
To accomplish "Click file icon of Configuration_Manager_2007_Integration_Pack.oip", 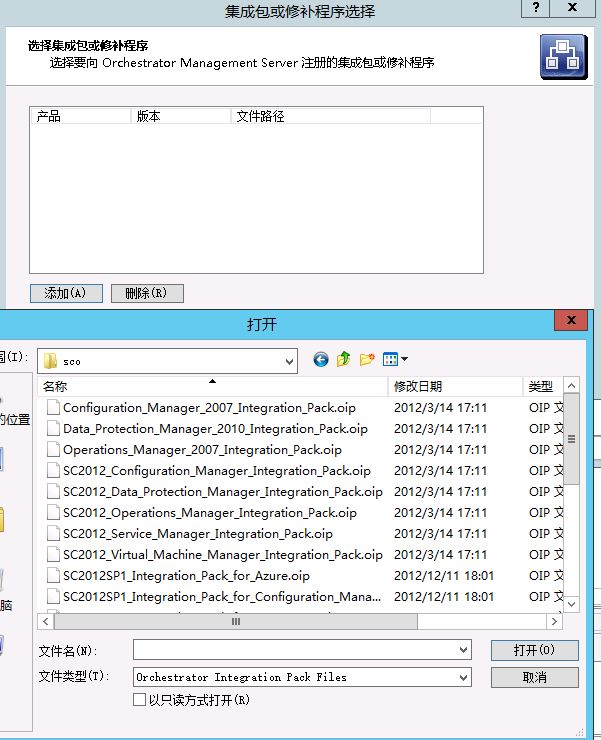I will click(53, 408).
